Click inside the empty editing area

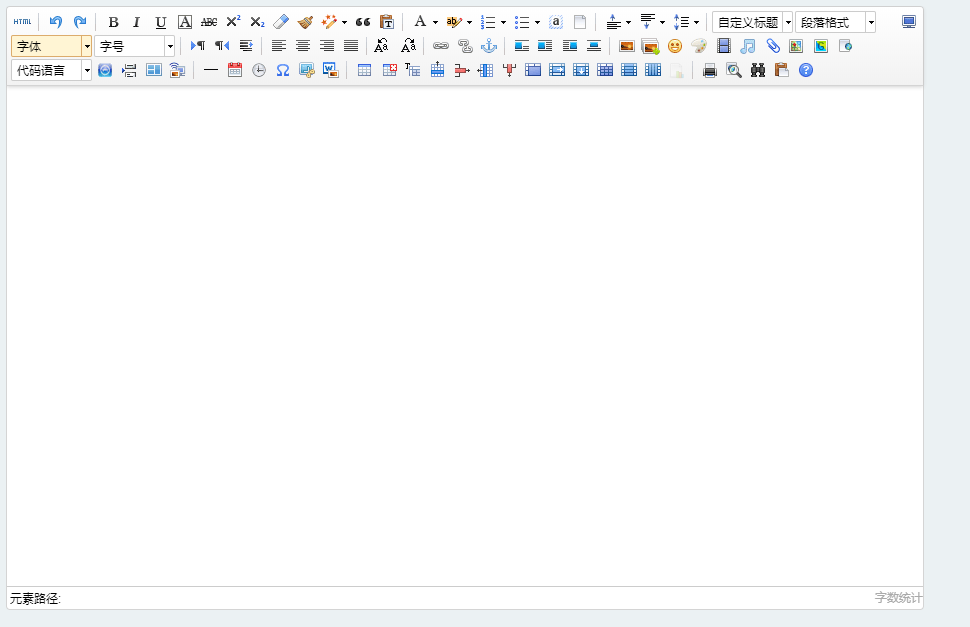pyautogui.click(x=465, y=336)
